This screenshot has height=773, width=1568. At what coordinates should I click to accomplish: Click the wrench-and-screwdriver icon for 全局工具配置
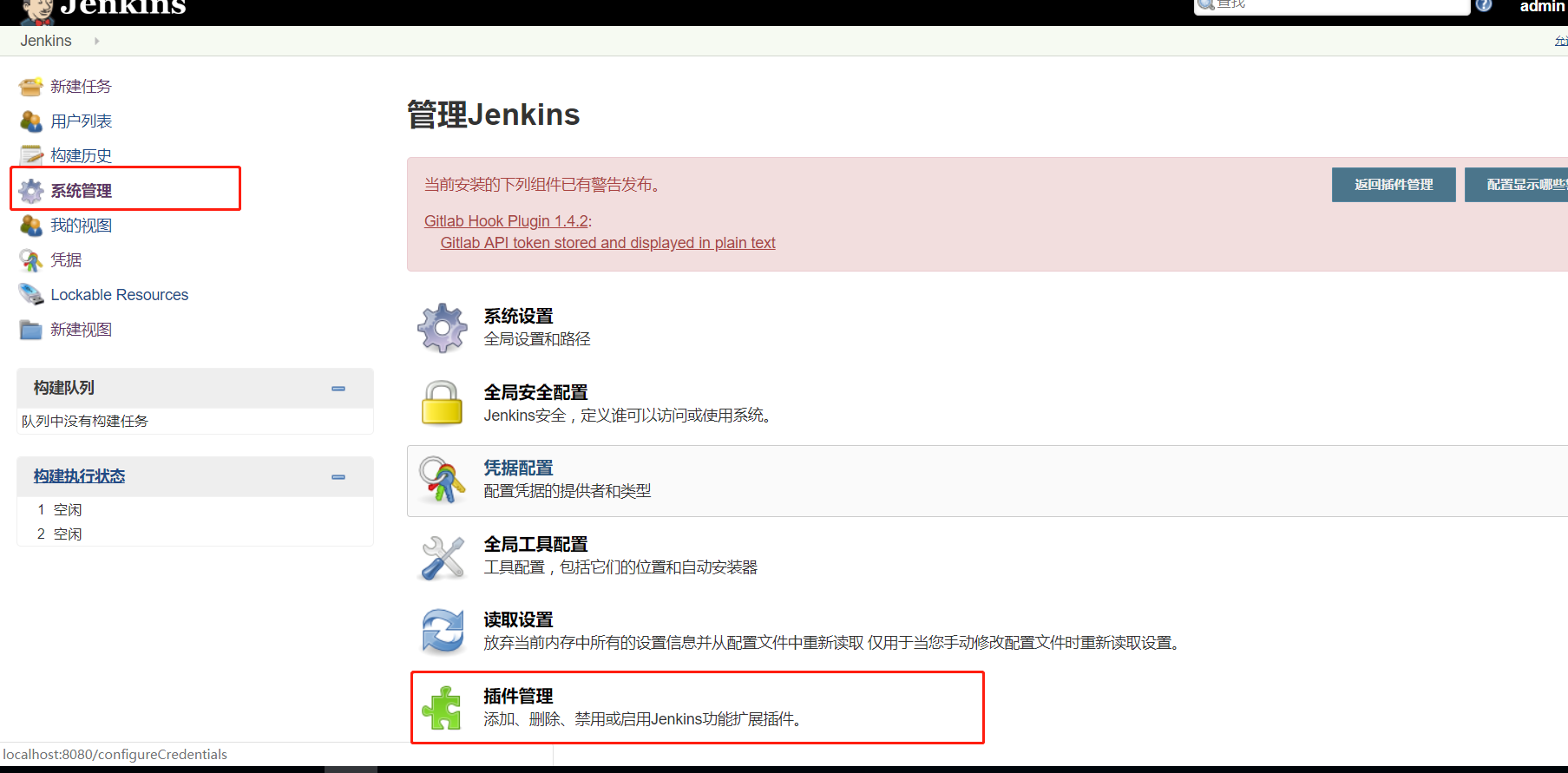click(443, 556)
